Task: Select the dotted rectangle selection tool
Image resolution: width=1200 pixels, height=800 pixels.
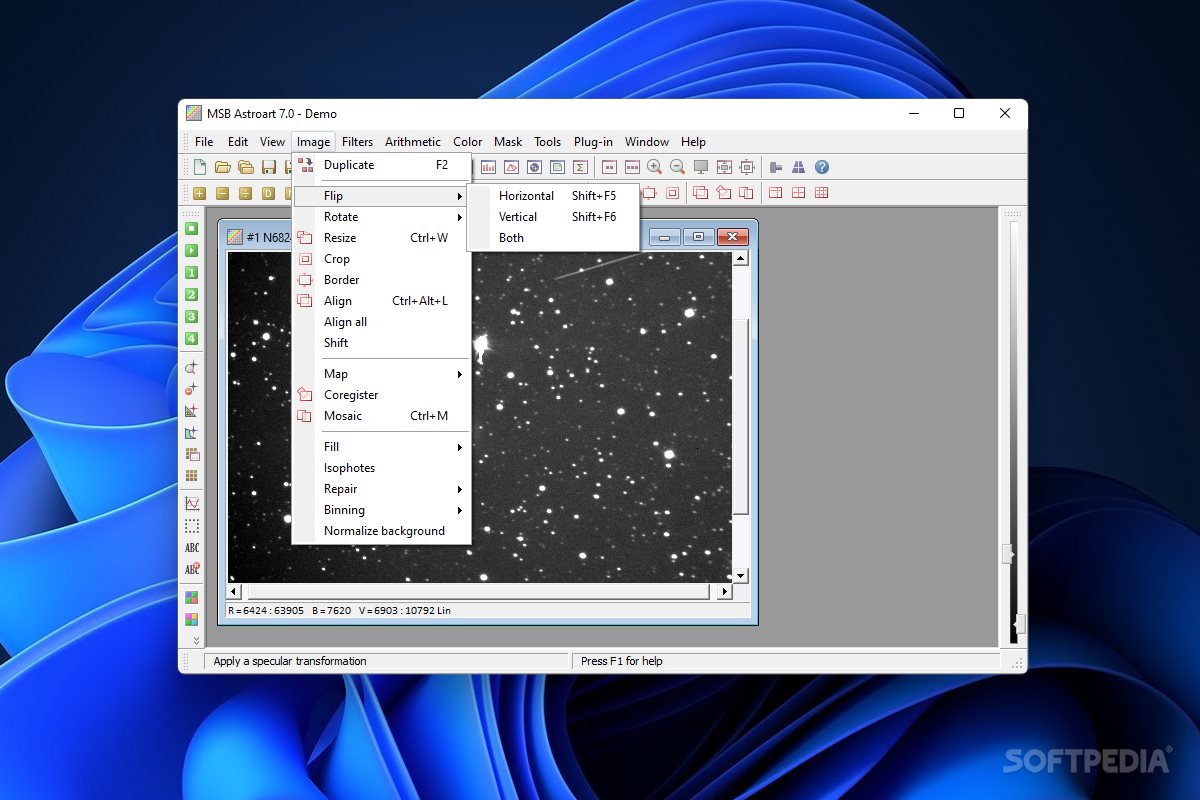Action: coord(191,525)
